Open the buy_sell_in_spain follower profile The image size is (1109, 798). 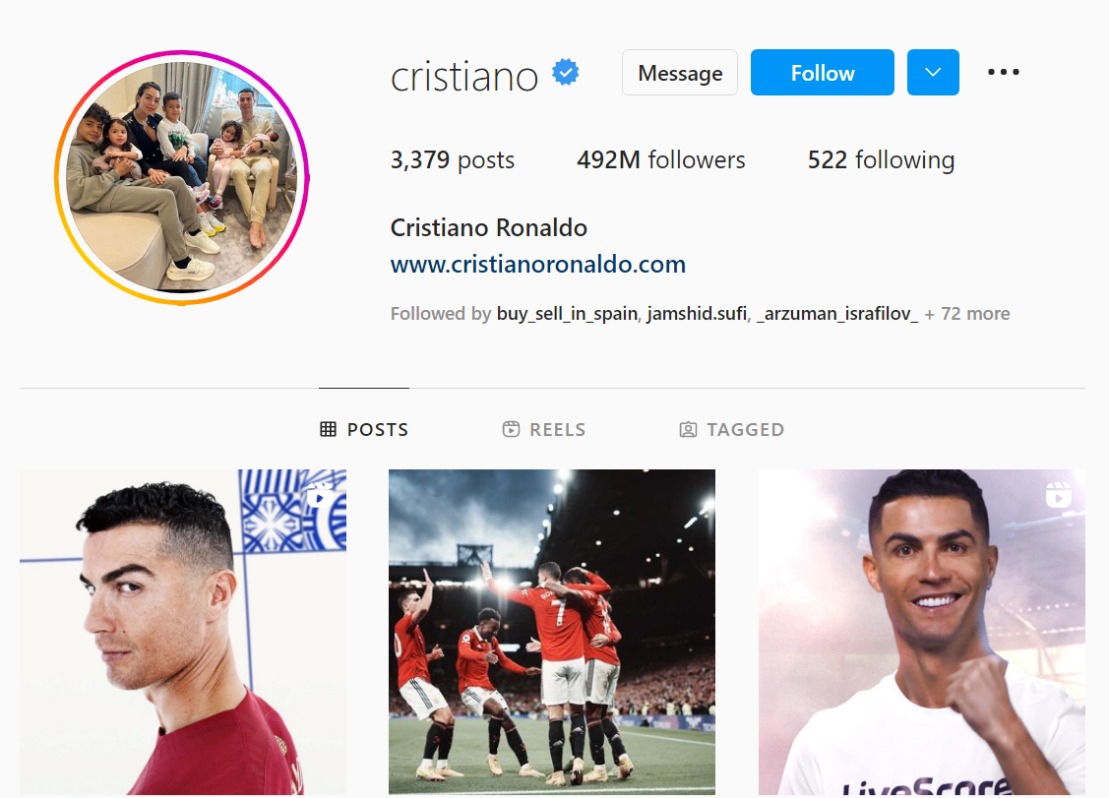tap(567, 313)
